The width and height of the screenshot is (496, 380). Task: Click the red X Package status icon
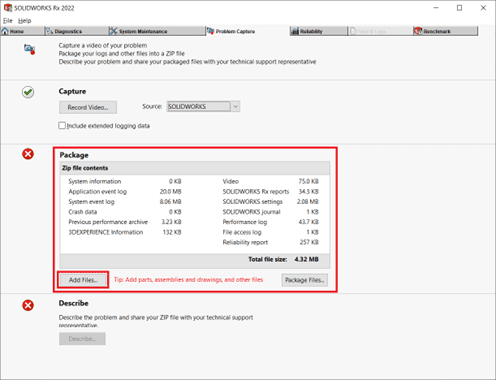point(28,154)
